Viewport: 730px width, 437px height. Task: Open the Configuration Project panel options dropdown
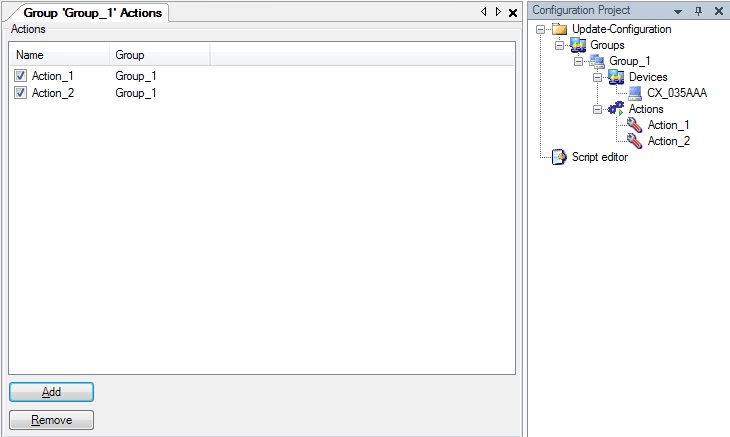pos(678,11)
